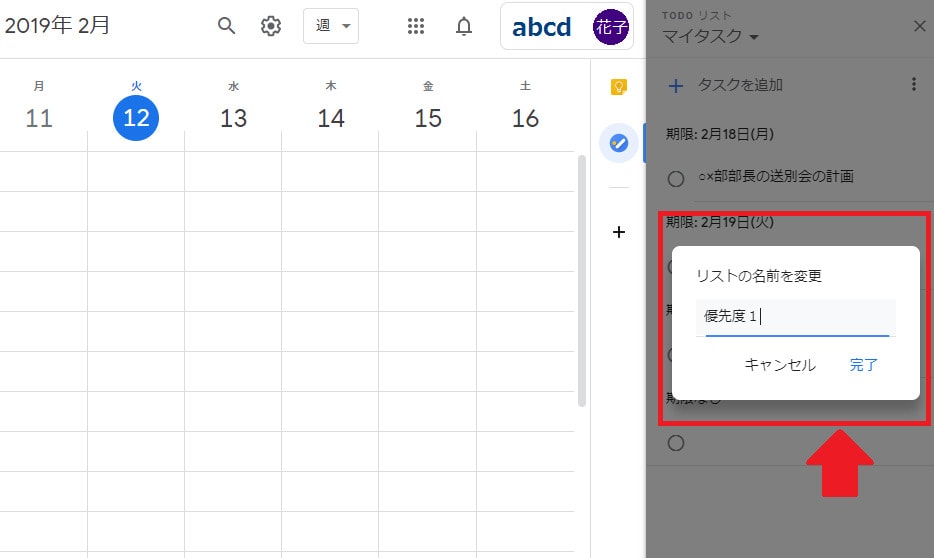The width and height of the screenshot is (934, 558).
Task: Open the Google Keep side panel icon
Action: [x=619, y=87]
